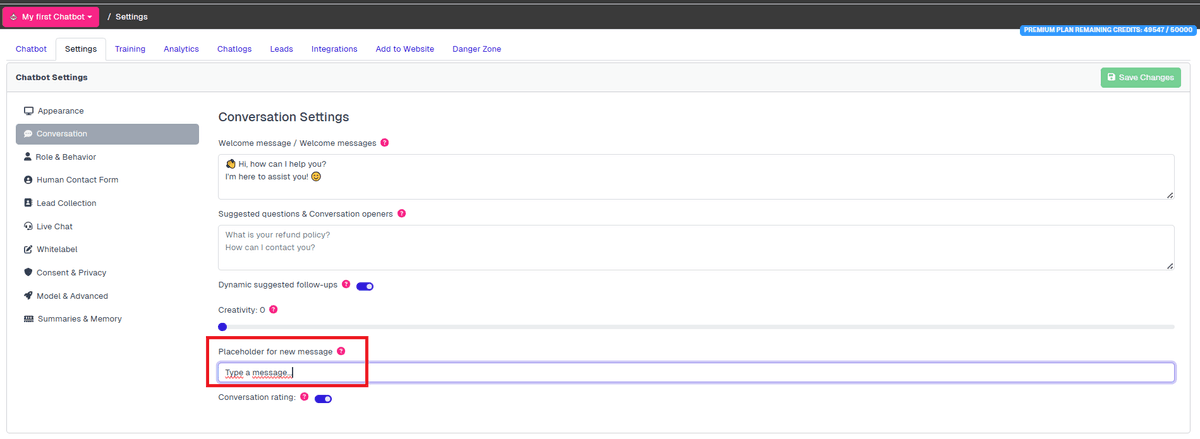
Task: Click the Role & Behavior person icon
Action: tap(27, 157)
